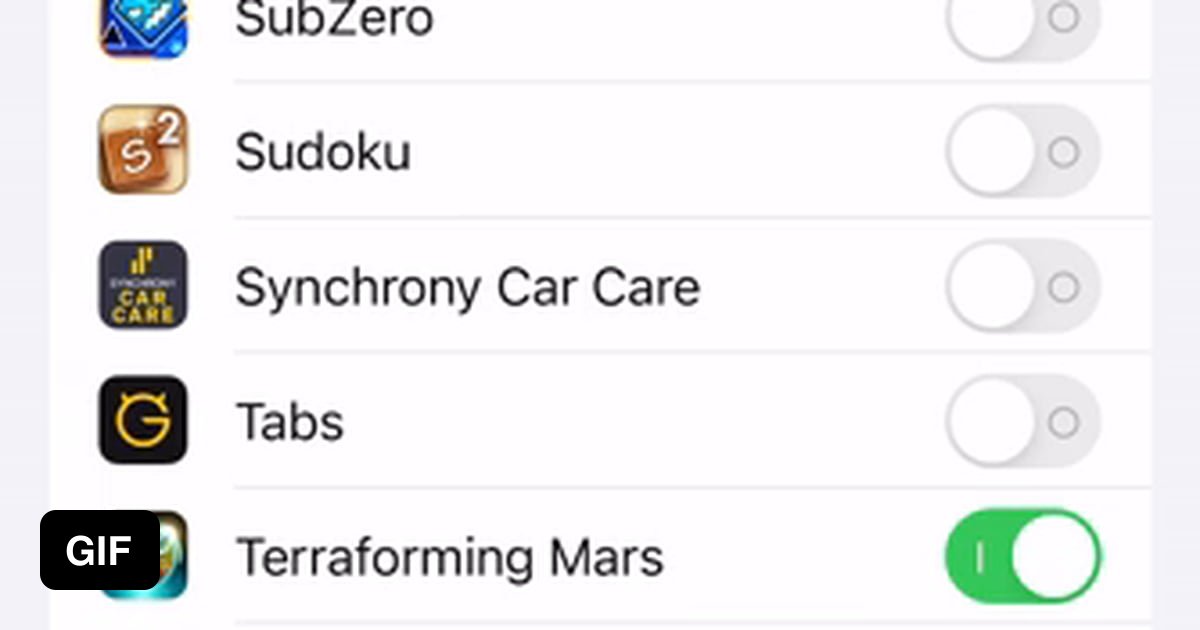The image size is (1200, 630).
Task: Click the Synchrony Car Care app icon
Action: [143, 285]
